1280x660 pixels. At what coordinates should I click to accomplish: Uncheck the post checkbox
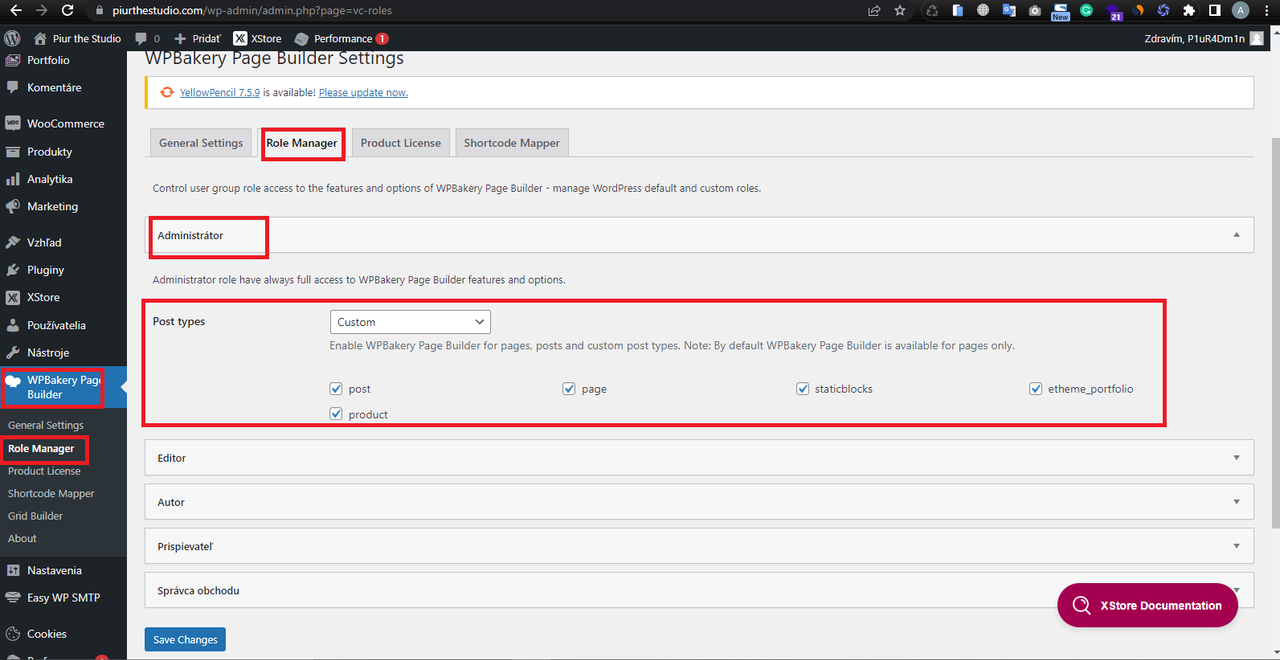click(337, 388)
